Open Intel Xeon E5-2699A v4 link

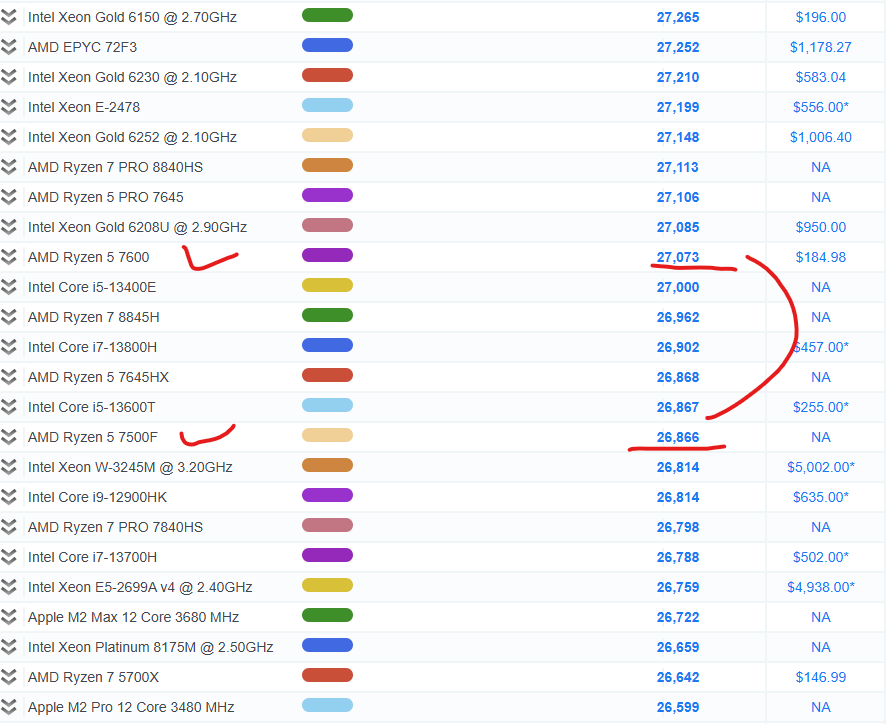140,587
